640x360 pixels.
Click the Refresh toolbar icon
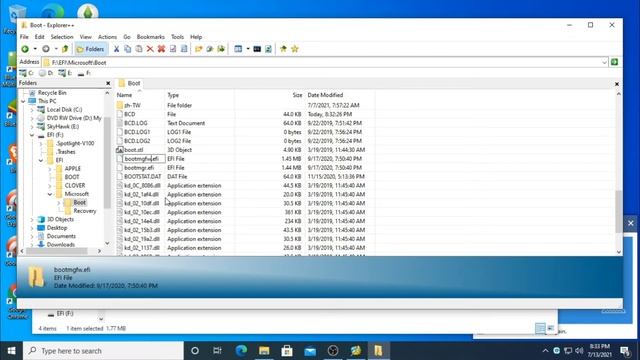269,49
